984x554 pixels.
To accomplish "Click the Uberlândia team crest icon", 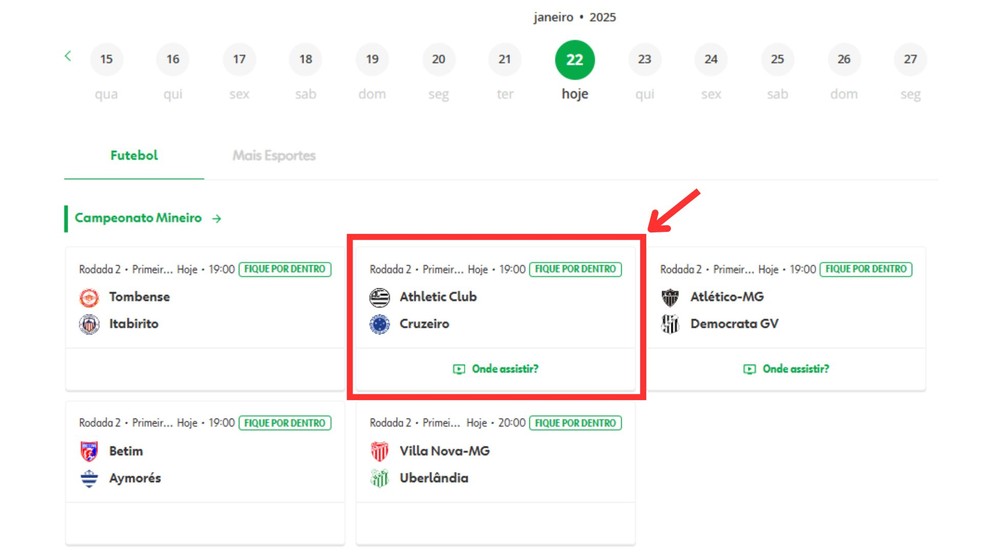I will click(380, 478).
